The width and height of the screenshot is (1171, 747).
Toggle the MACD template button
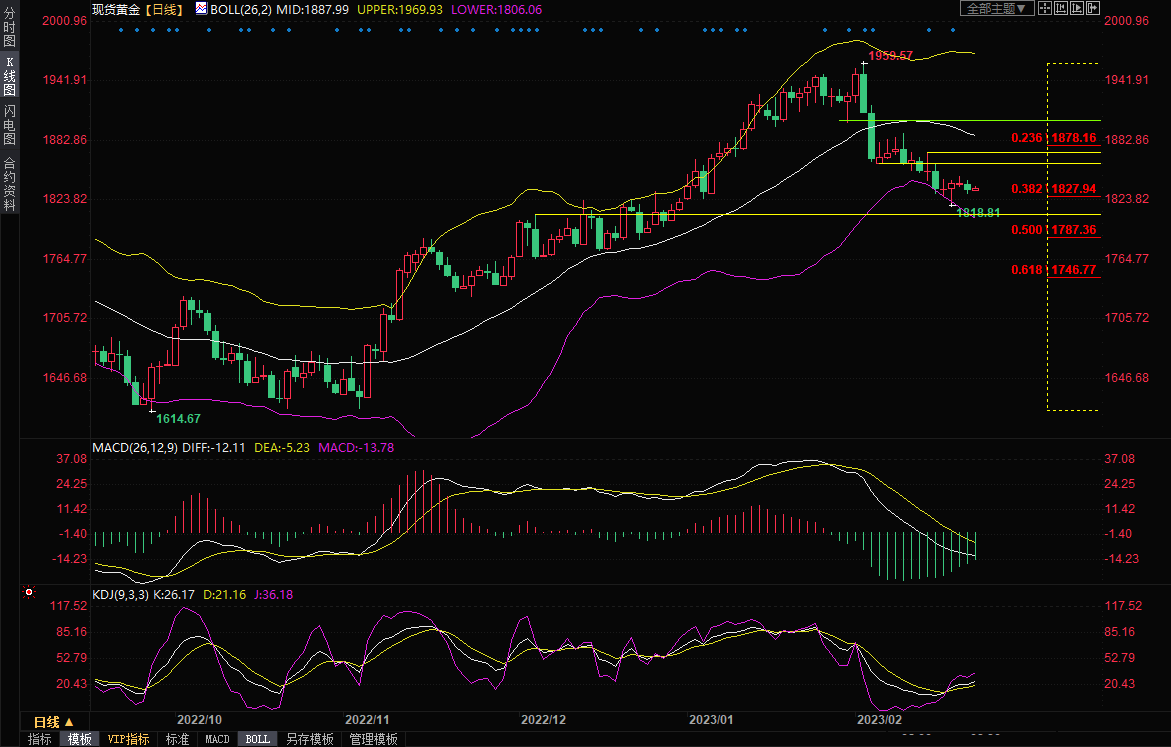[217, 739]
